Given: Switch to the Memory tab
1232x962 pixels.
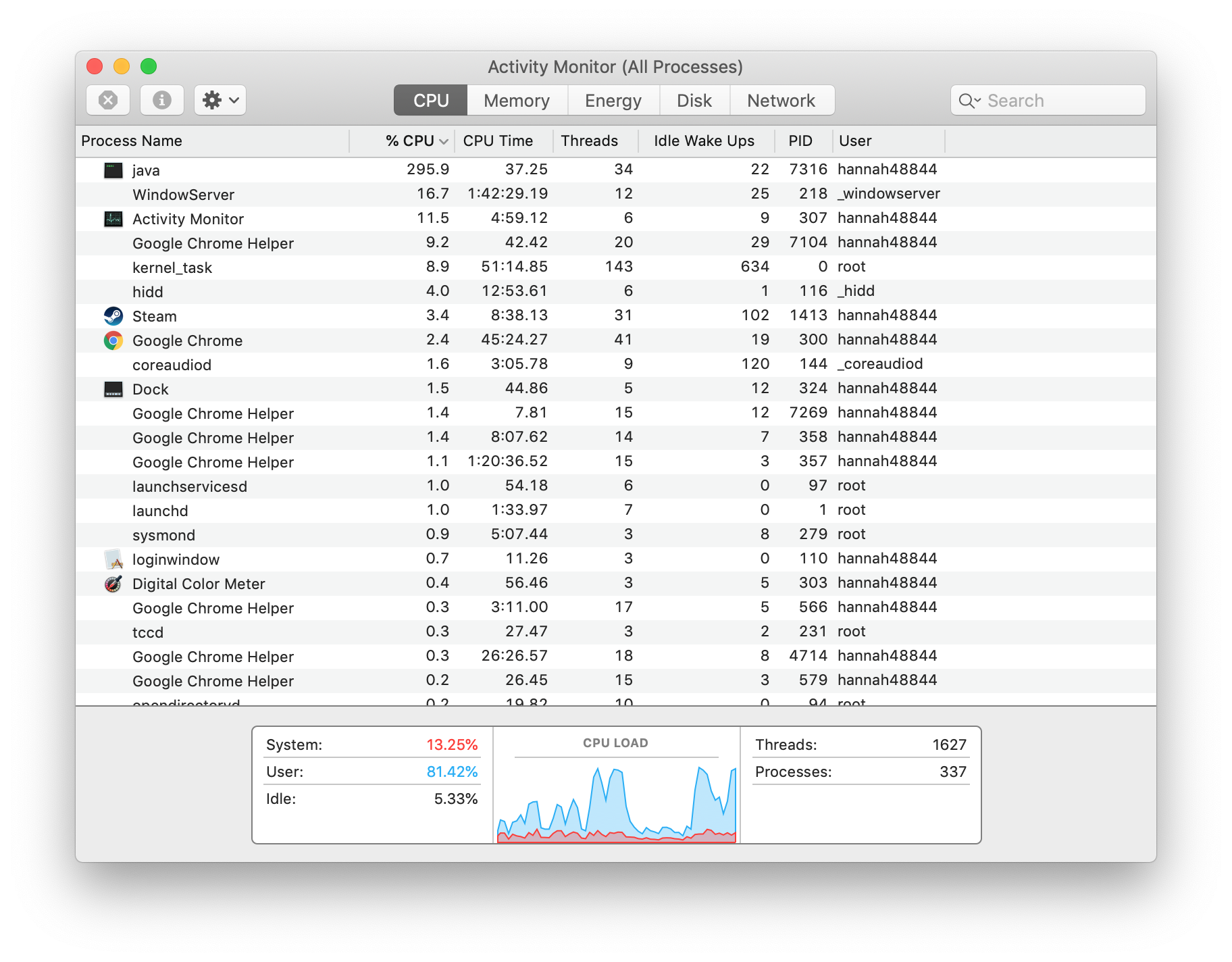Looking at the screenshot, I should pyautogui.click(x=517, y=100).
